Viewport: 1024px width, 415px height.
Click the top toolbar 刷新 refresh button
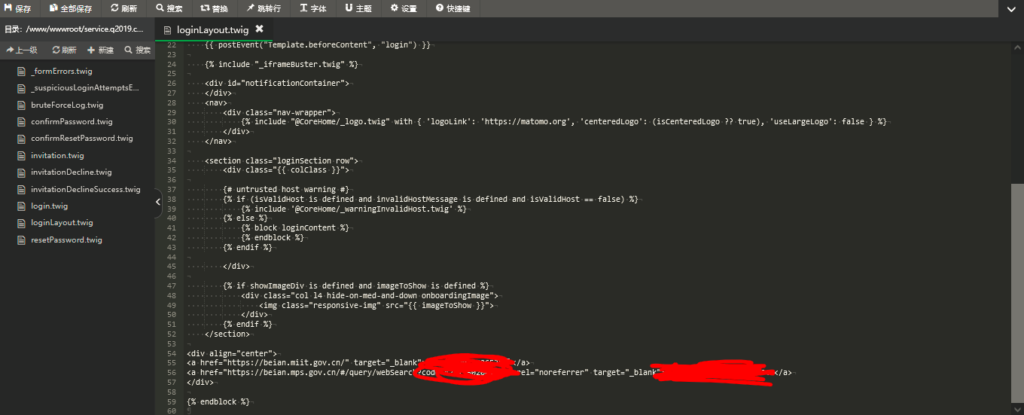click(124, 8)
